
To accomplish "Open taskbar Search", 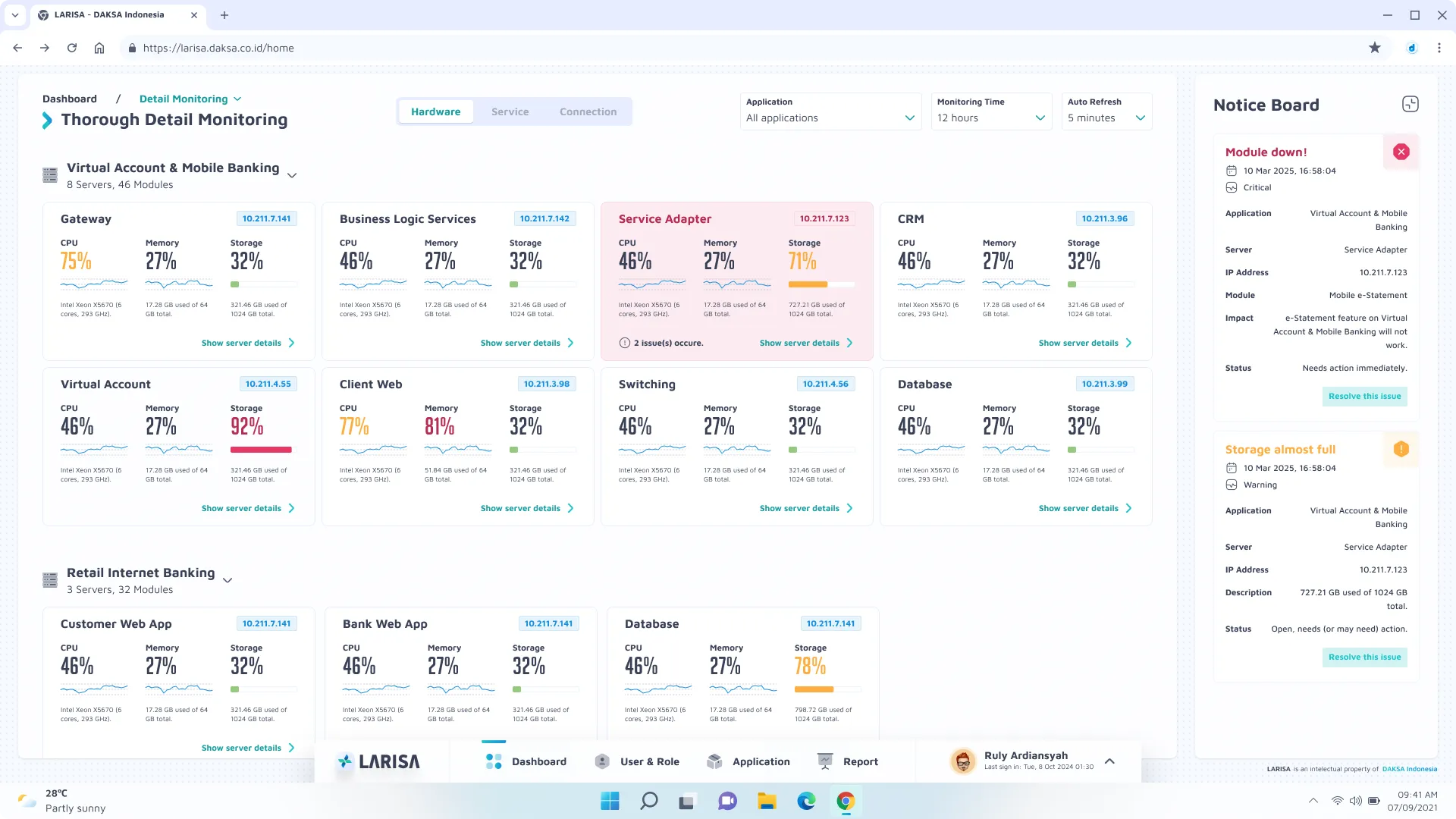I will click(x=649, y=801).
